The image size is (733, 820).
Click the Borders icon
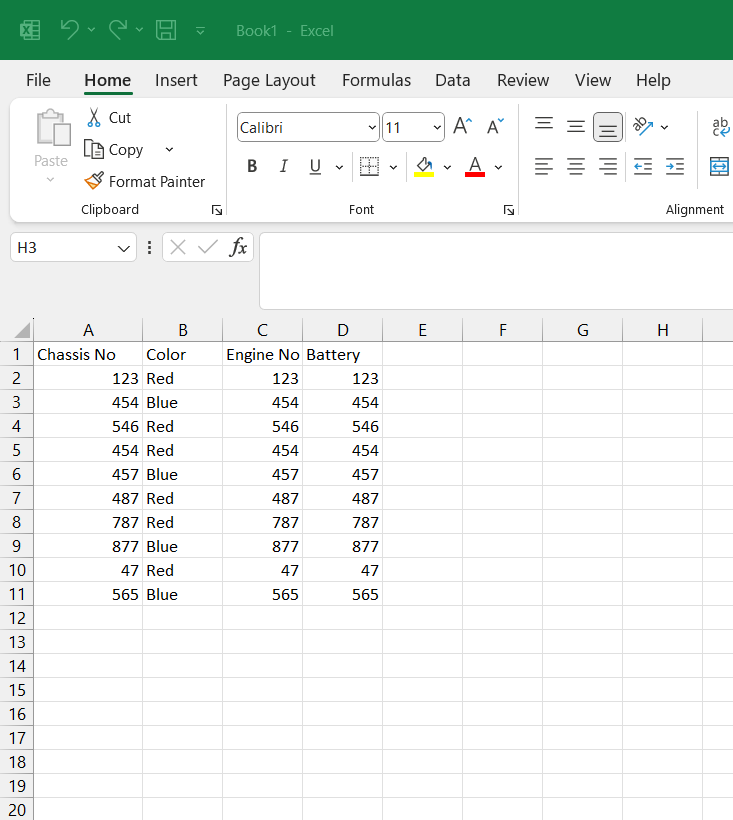pyautogui.click(x=370, y=166)
